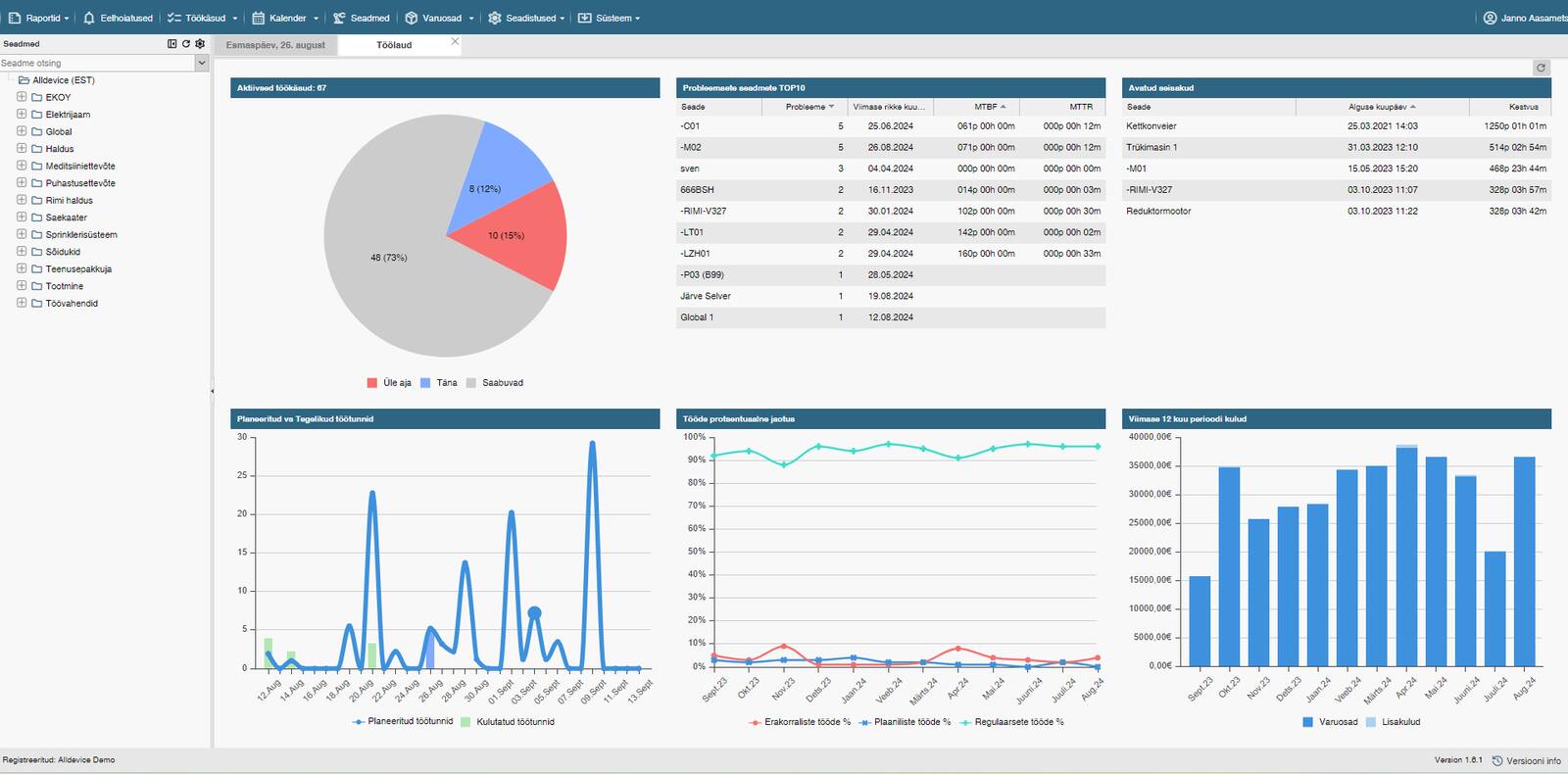Expand the Sprinklerisüsteem tree node
The height and width of the screenshot is (774, 1568).
tap(22, 234)
